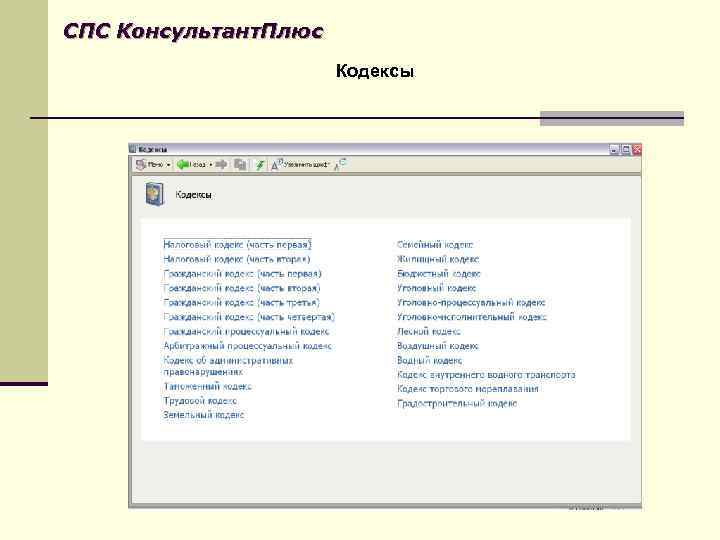Open the Трудовой кодекс link
720x540 pixels.
pos(200,401)
